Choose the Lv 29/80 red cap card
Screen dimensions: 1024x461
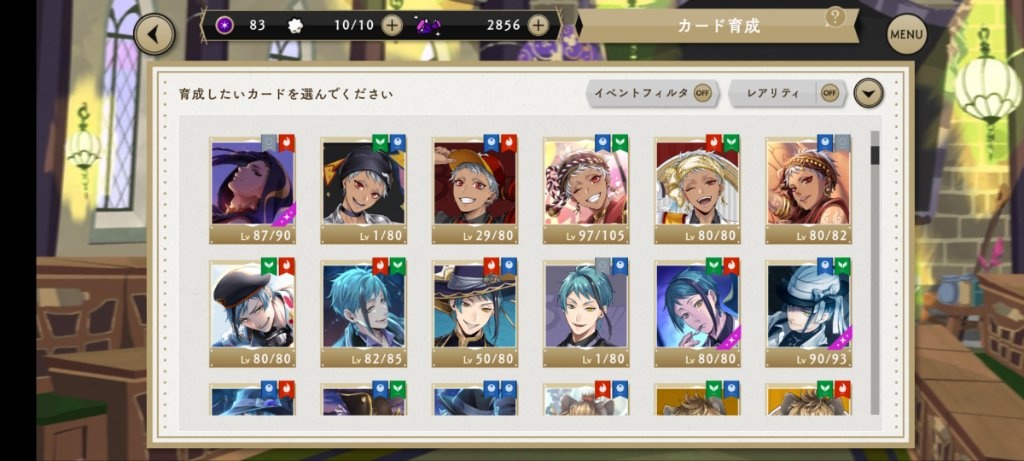click(475, 190)
